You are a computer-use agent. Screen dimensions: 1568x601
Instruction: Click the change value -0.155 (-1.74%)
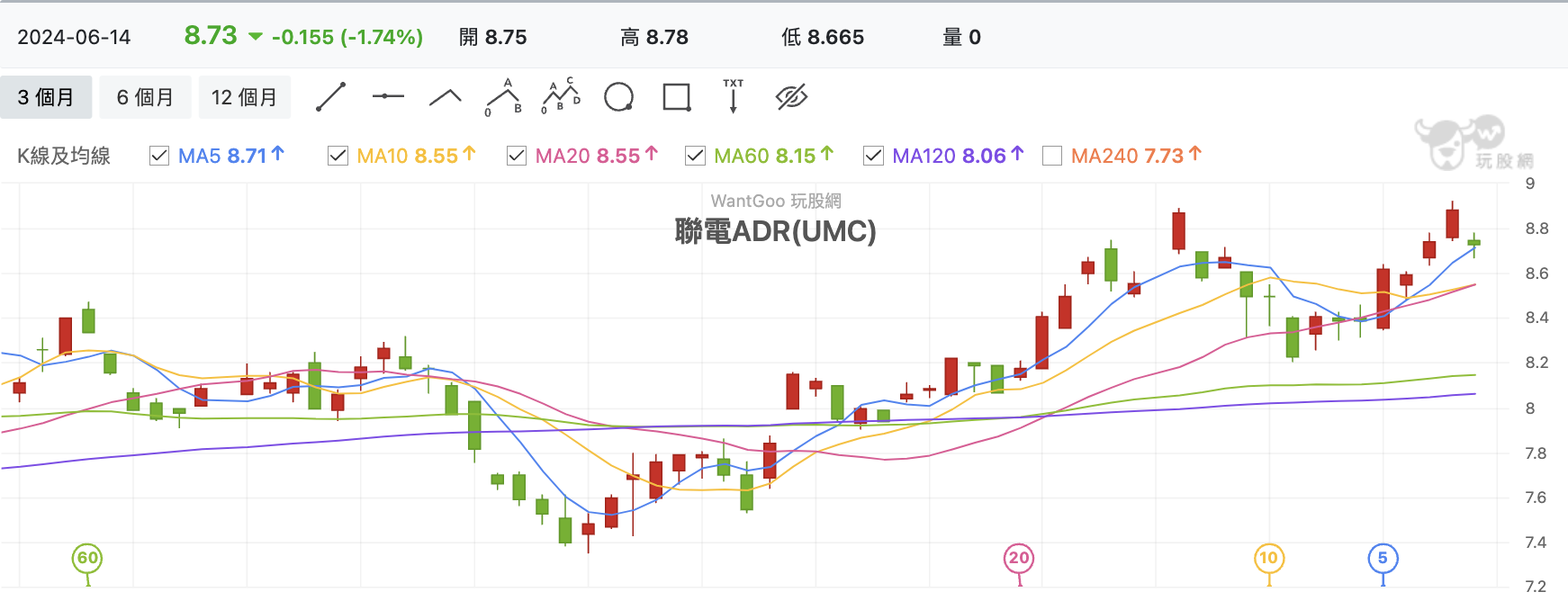[347, 37]
